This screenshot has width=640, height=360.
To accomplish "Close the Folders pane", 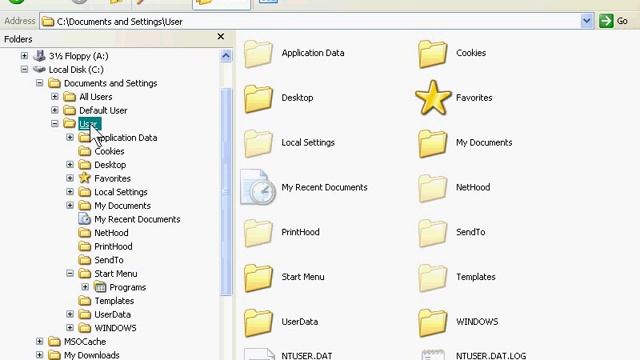I will click(221, 37).
